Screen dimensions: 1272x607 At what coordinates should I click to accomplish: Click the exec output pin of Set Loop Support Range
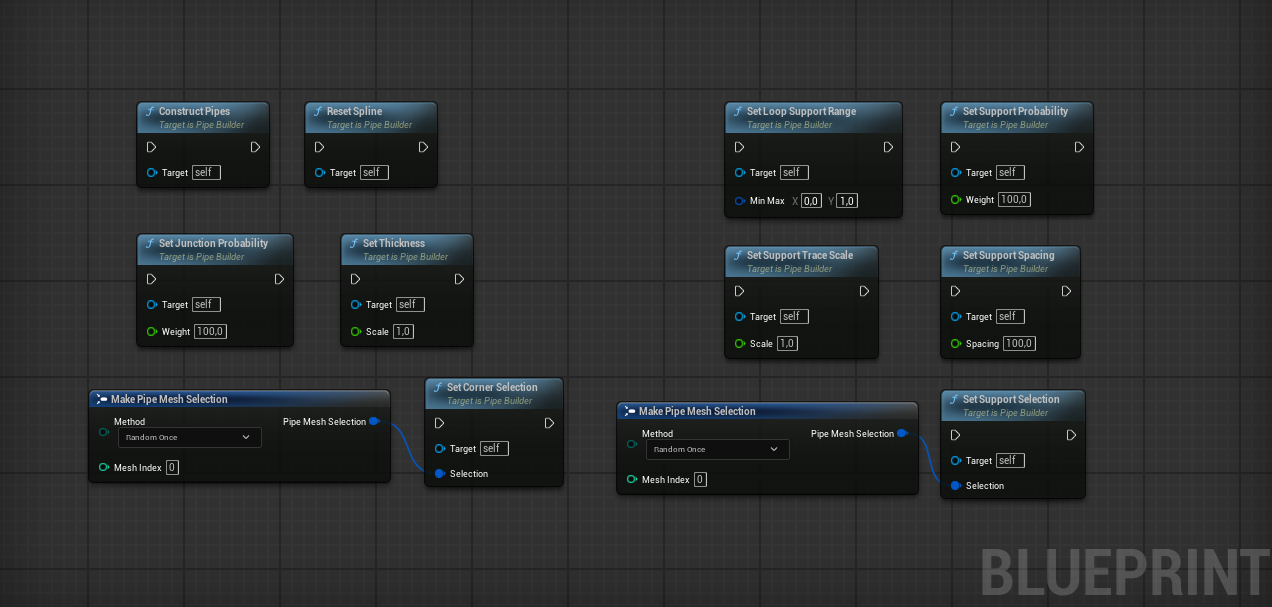point(886,146)
